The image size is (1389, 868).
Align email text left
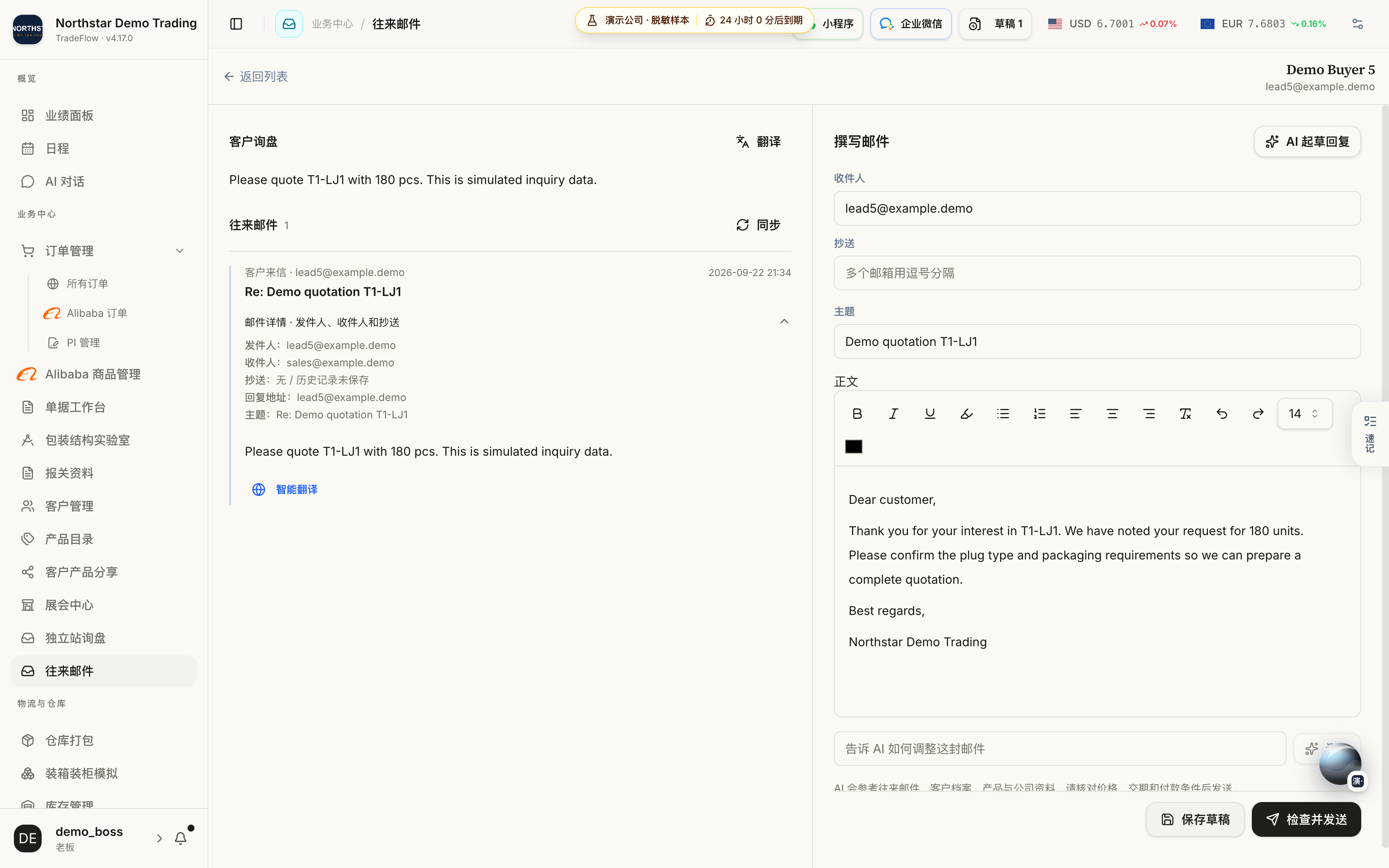(x=1076, y=414)
